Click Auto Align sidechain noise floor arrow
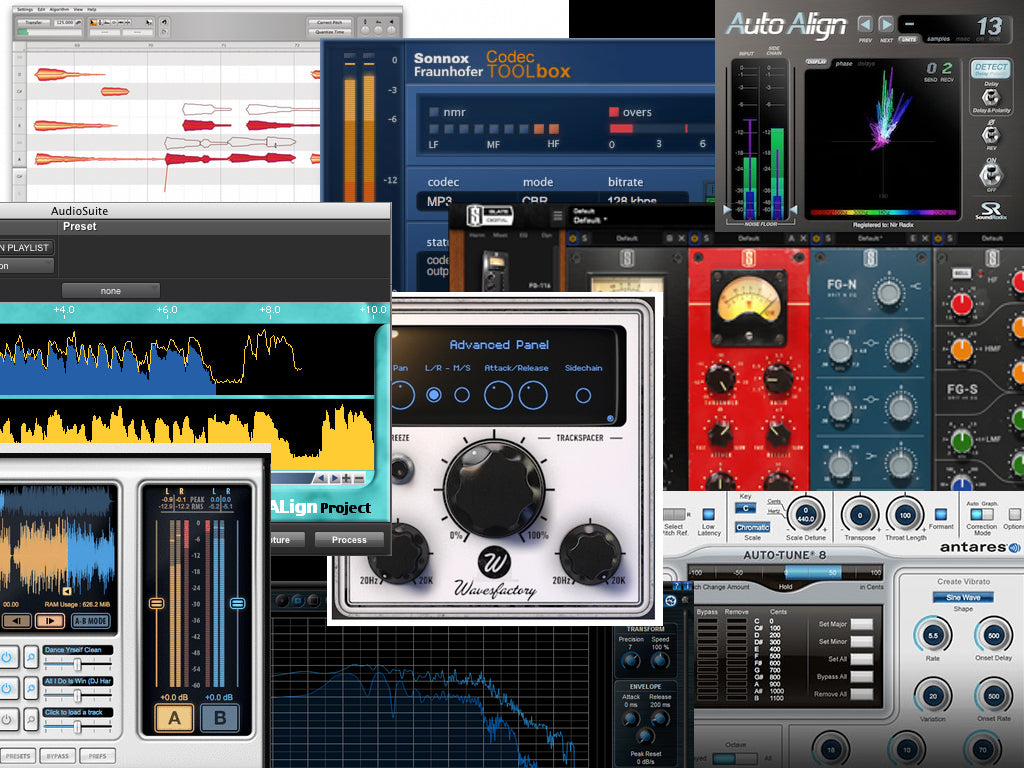The image size is (1024, 768). pyautogui.click(x=794, y=209)
